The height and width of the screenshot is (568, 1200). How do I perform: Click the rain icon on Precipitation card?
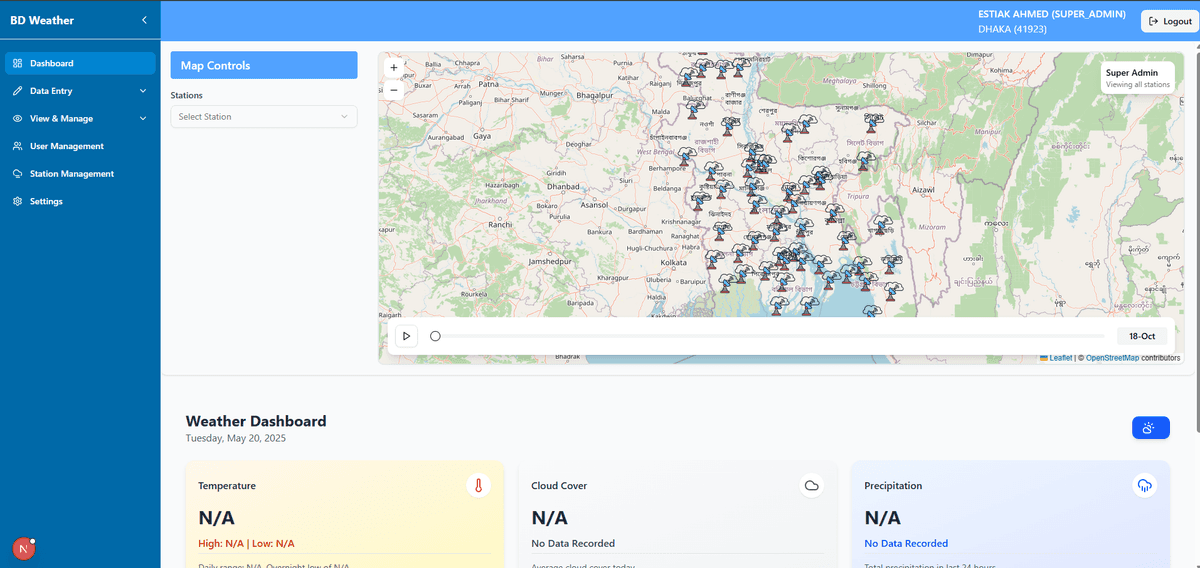click(x=1144, y=486)
